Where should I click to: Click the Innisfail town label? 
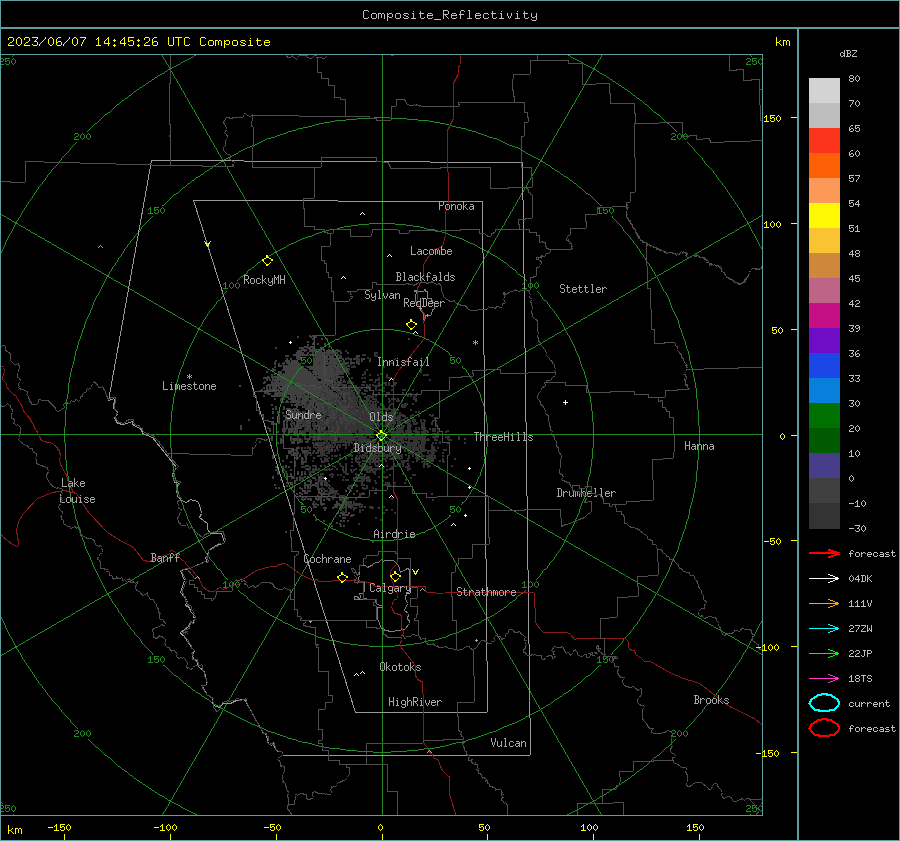coord(403,362)
